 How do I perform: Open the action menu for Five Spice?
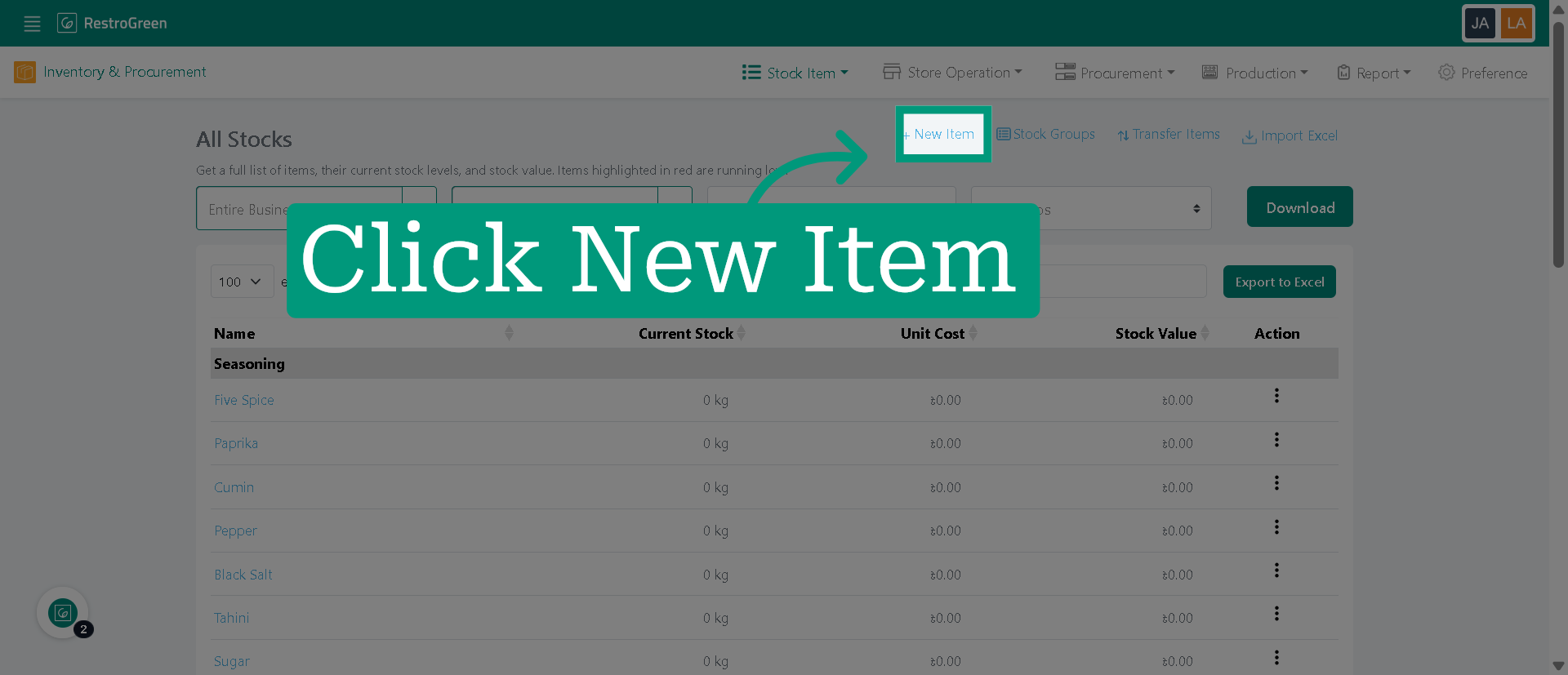[1276, 396]
